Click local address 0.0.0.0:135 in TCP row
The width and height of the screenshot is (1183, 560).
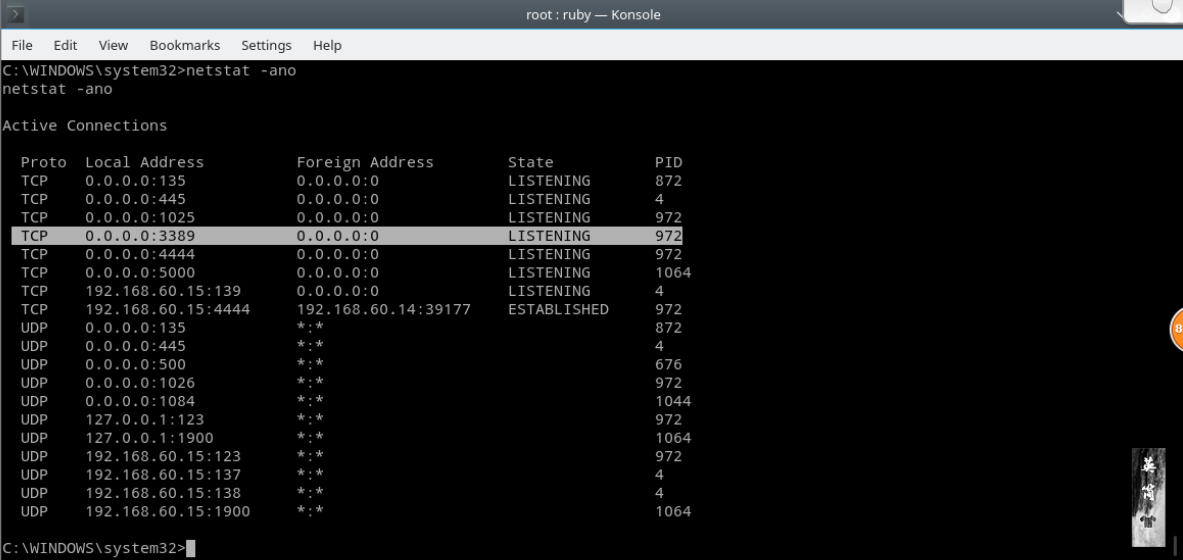pos(135,181)
